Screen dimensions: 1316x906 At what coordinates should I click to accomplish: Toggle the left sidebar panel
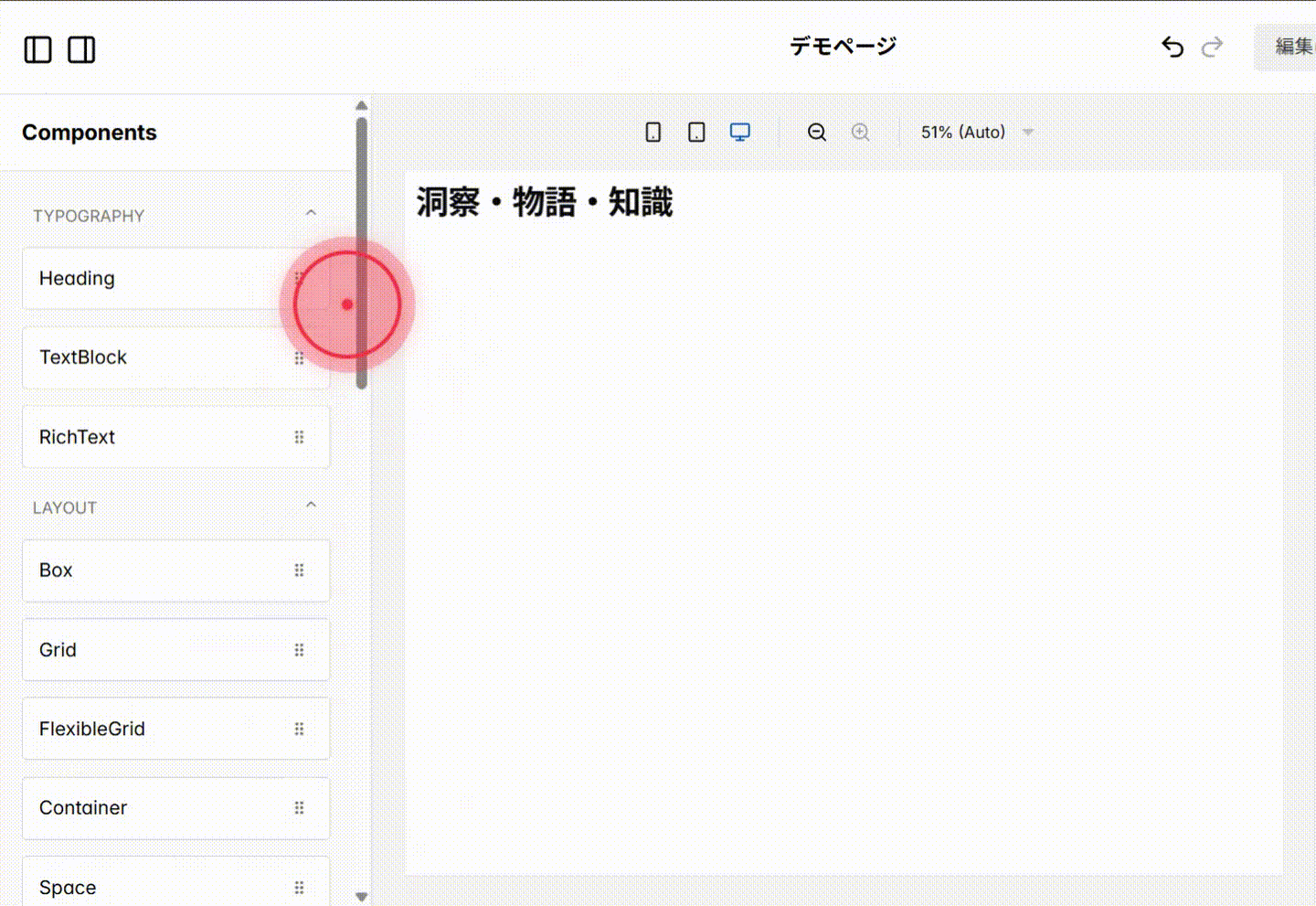click(37, 49)
